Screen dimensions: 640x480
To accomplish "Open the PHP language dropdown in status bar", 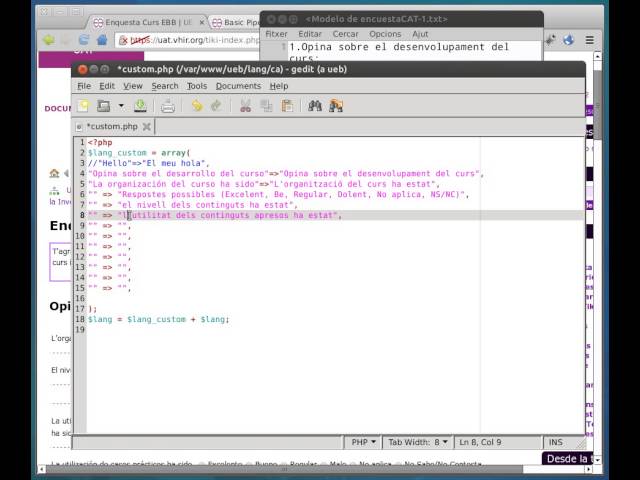I will point(363,442).
